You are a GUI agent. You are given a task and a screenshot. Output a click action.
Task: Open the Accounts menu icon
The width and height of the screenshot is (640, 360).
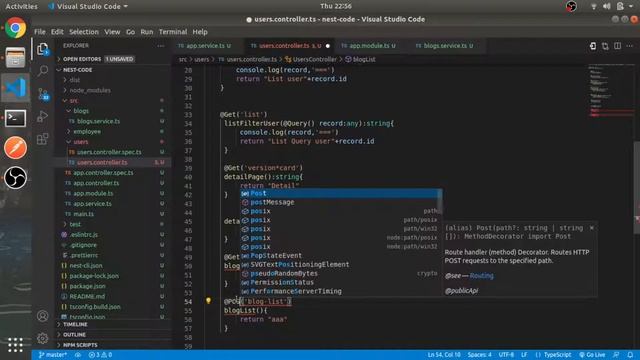pyautogui.click(x=42, y=316)
